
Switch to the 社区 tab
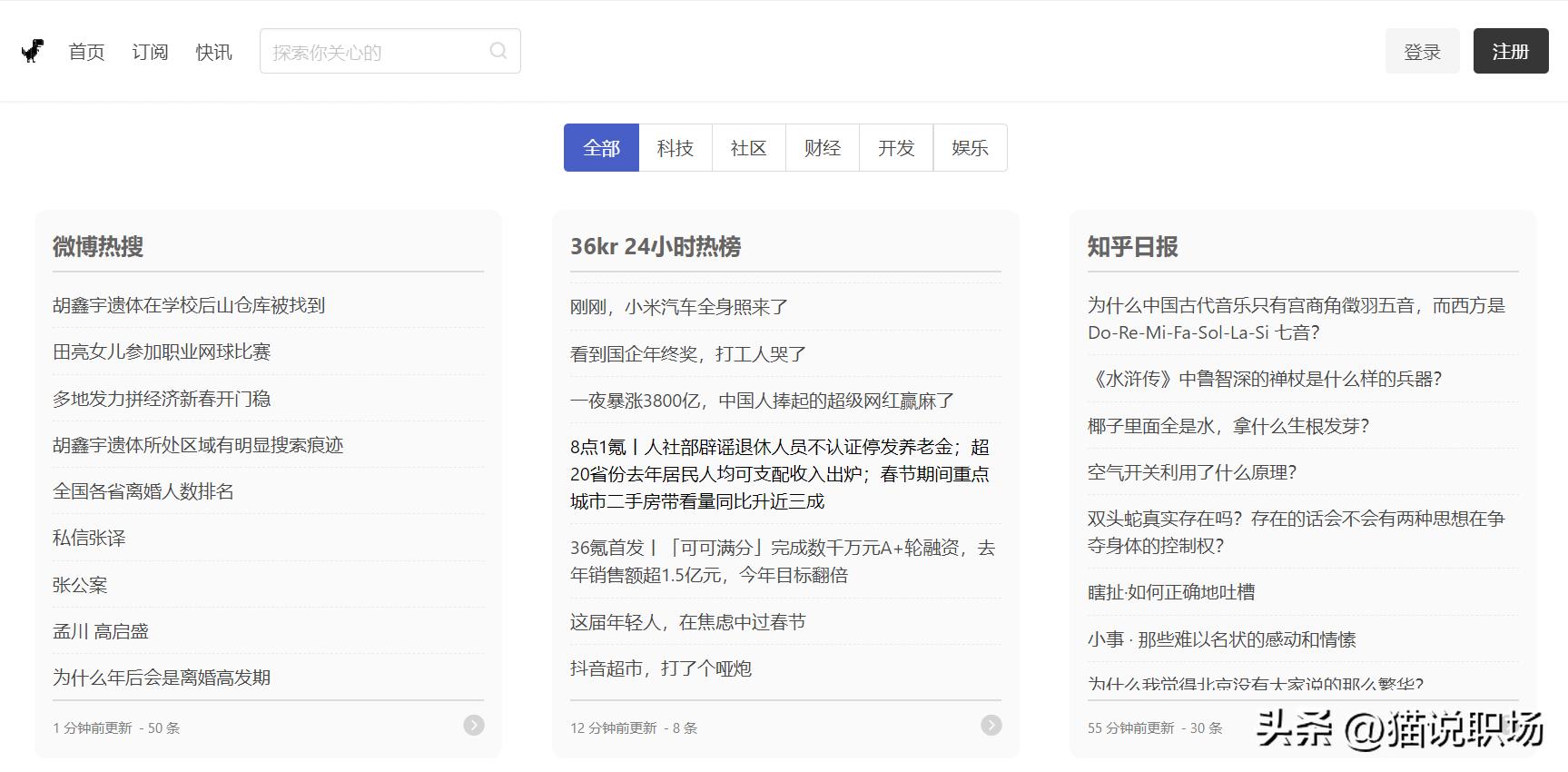pyautogui.click(x=749, y=147)
